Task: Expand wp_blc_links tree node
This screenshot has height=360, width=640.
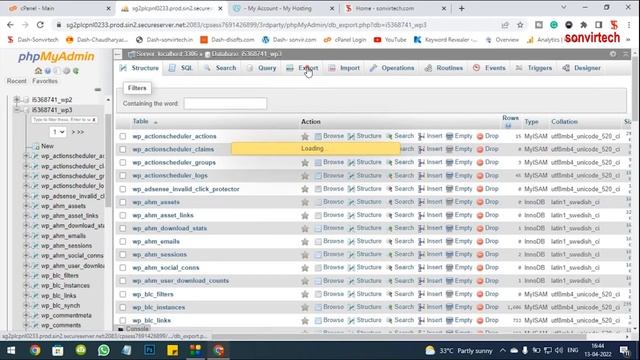Action: point(27,296)
